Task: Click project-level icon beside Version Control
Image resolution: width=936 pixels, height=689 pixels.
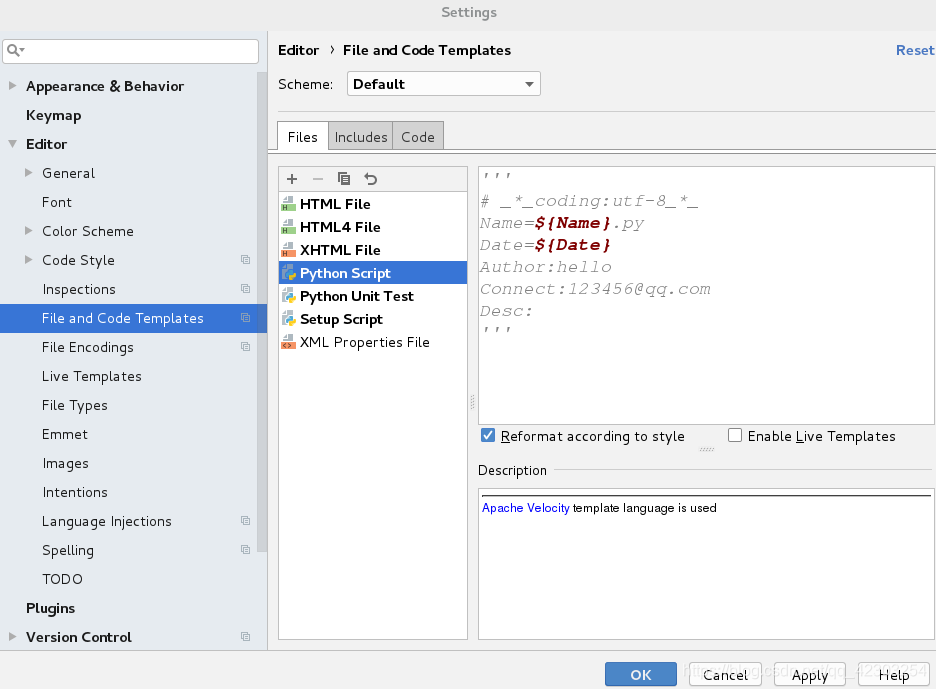Action: [x=245, y=636]
